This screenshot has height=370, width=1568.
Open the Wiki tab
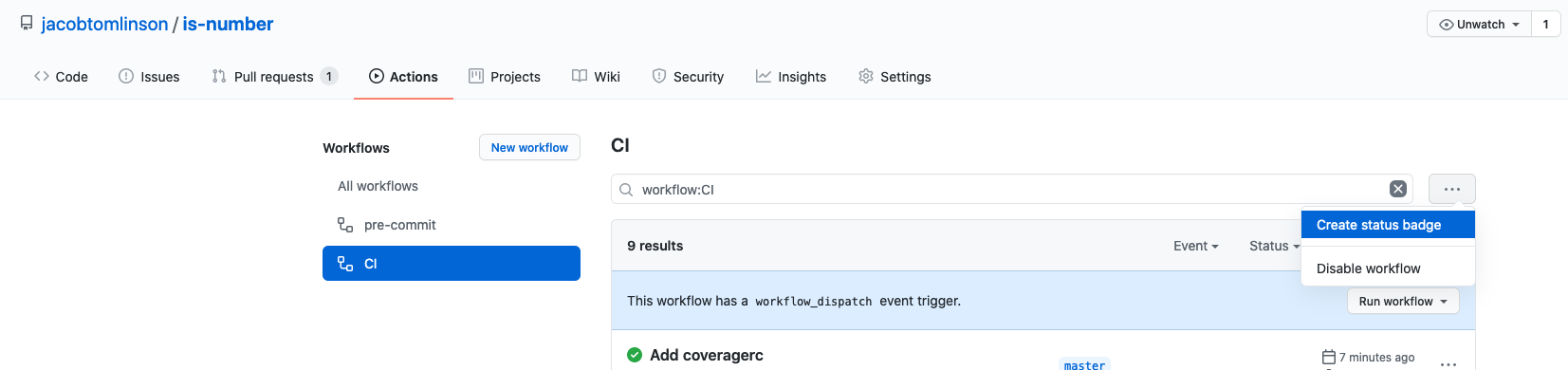596,77
